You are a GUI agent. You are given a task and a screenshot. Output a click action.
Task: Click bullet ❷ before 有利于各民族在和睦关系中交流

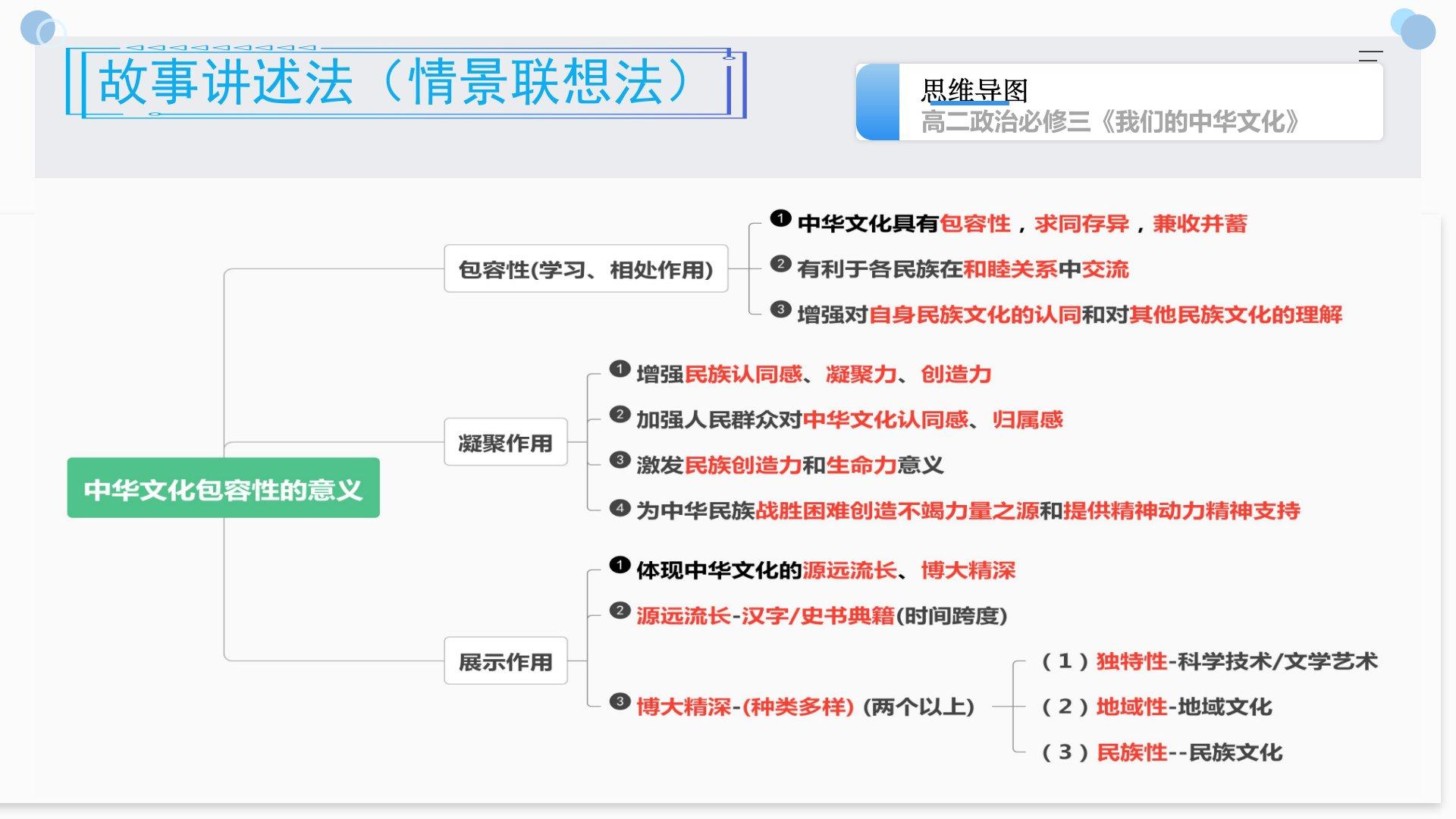(780, 265)
